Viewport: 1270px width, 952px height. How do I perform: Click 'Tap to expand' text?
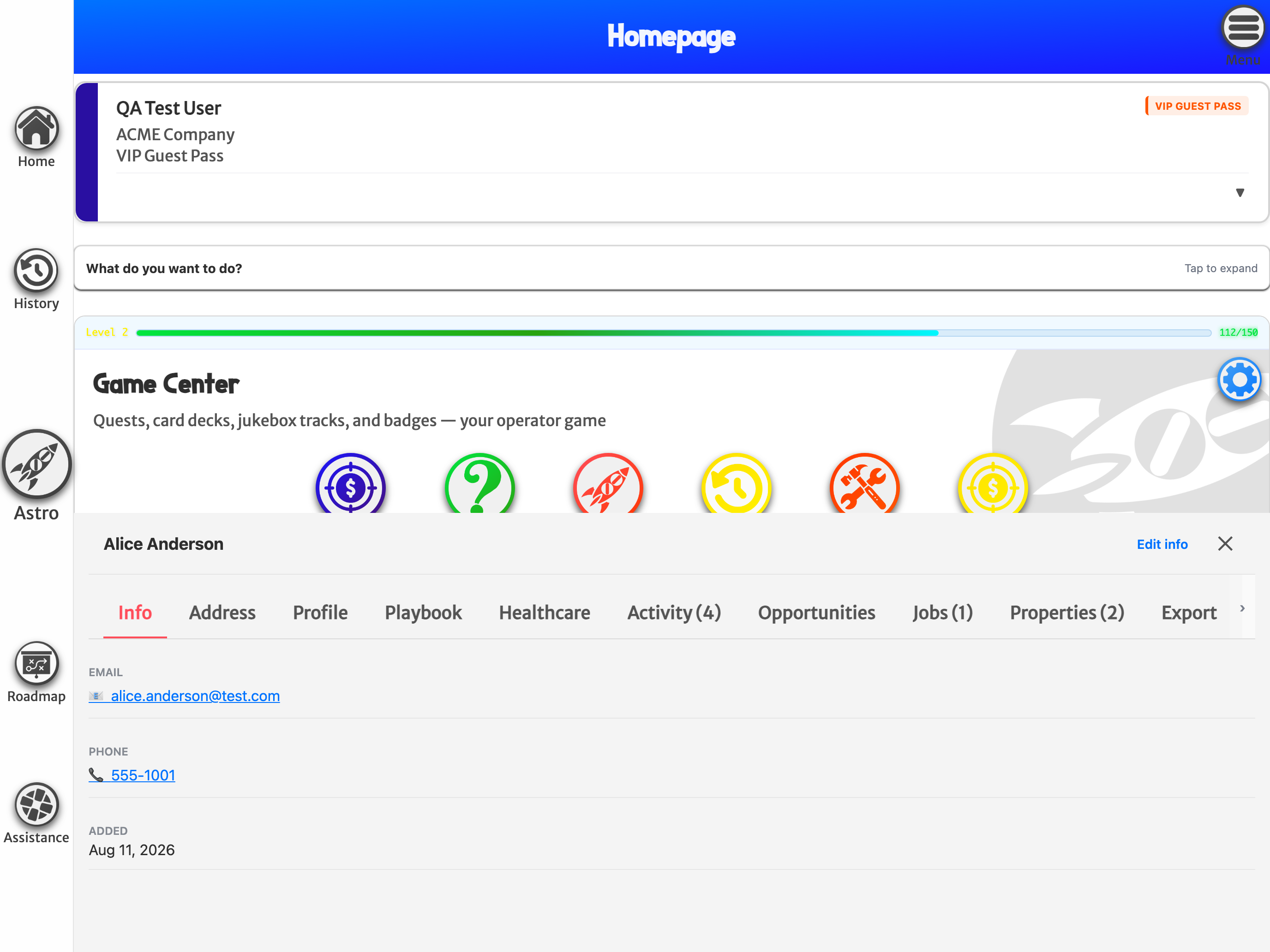[x=1221, y=268]
